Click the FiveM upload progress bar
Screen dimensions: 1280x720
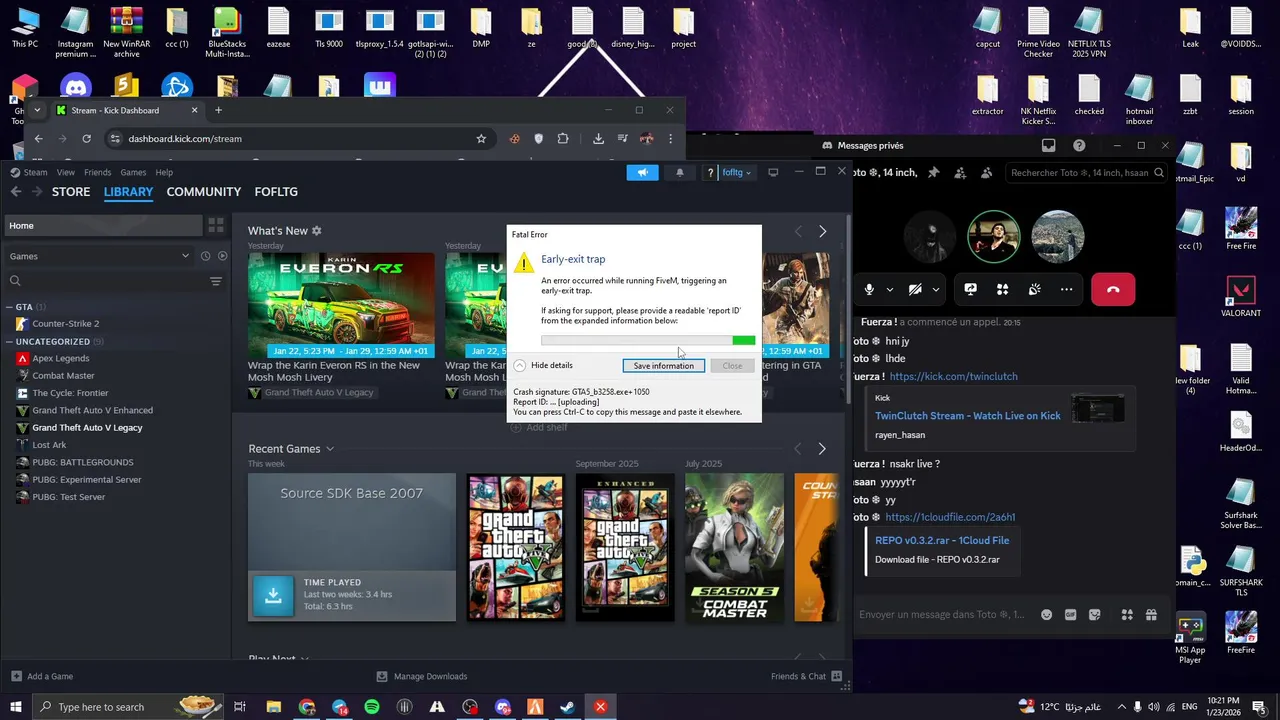click(x=648, y=341)
